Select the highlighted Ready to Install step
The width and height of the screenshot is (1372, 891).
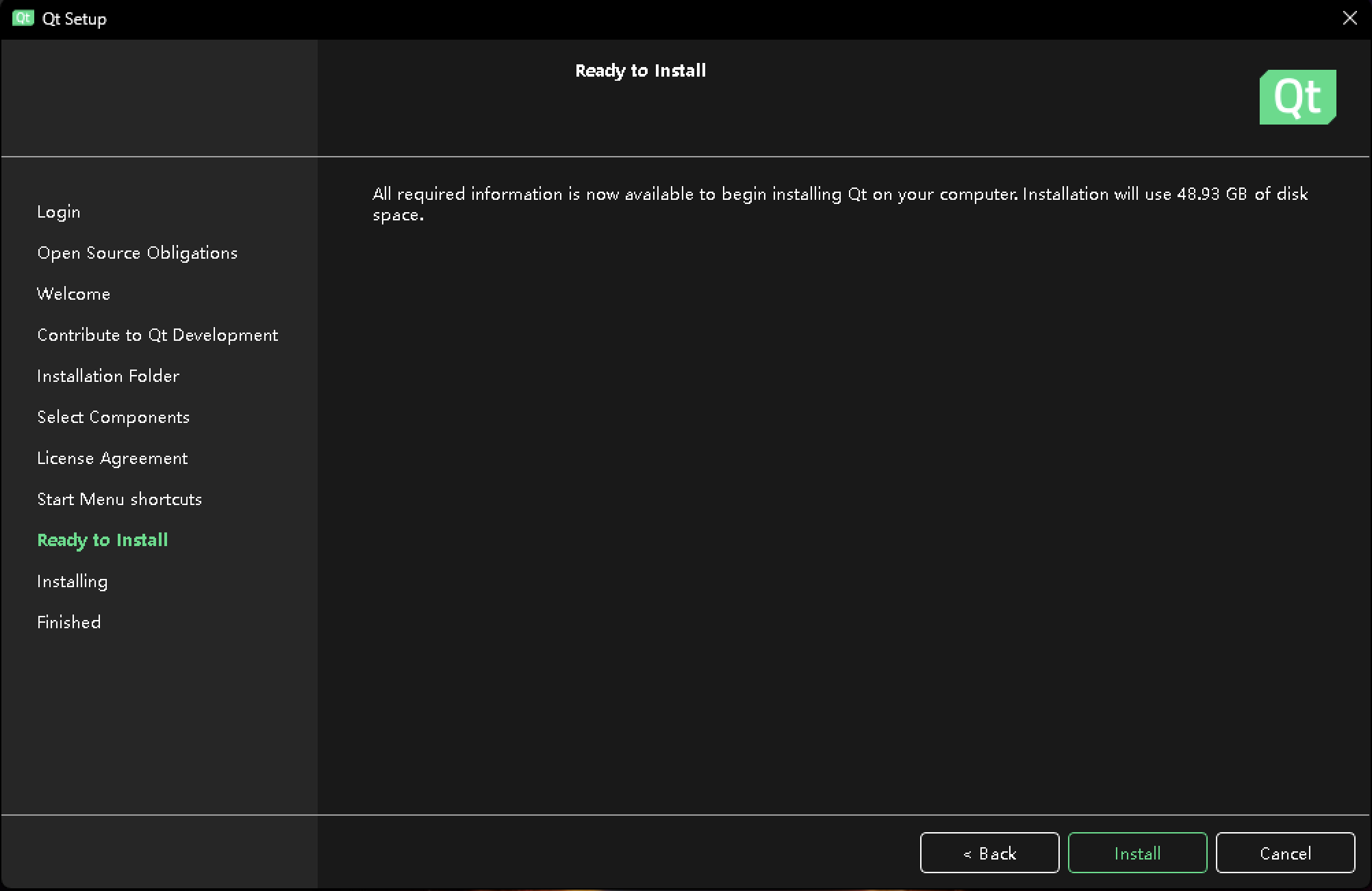pos(102,540)
